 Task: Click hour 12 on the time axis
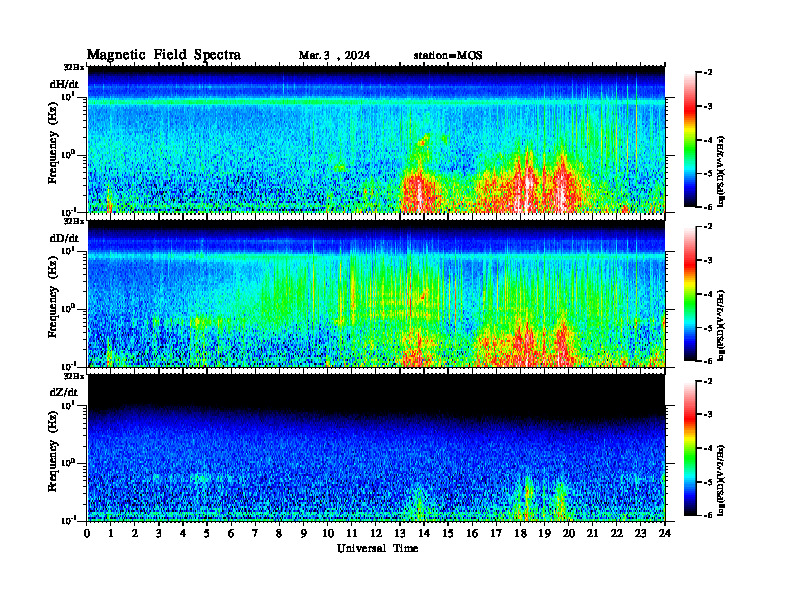[x=376, y=534]
